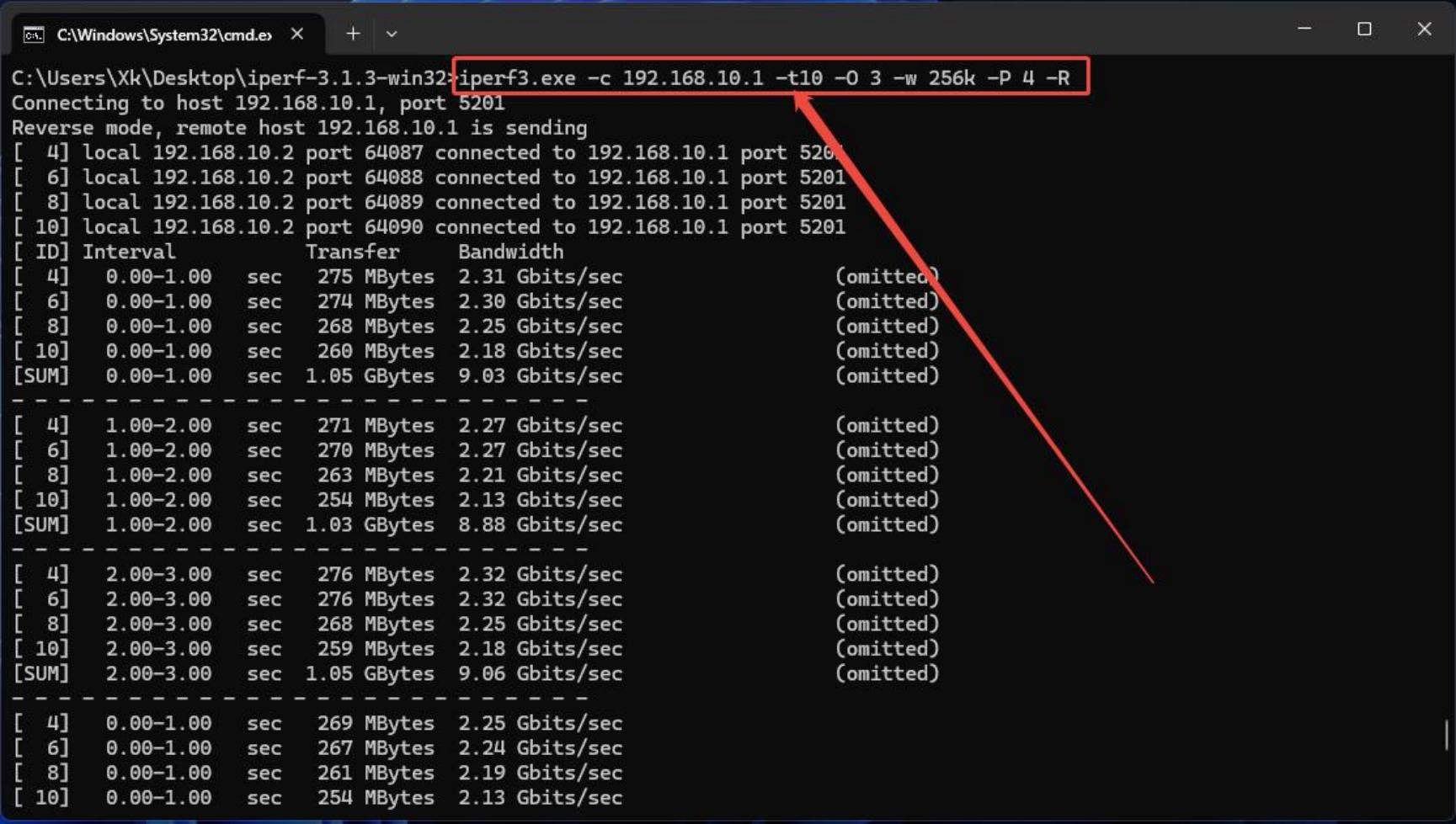This screenshot has height=824, width=1456.
Task: Click the 8.88 Gbits/sec SUM value
Action: pyautogui.click(x=540, y=525)
